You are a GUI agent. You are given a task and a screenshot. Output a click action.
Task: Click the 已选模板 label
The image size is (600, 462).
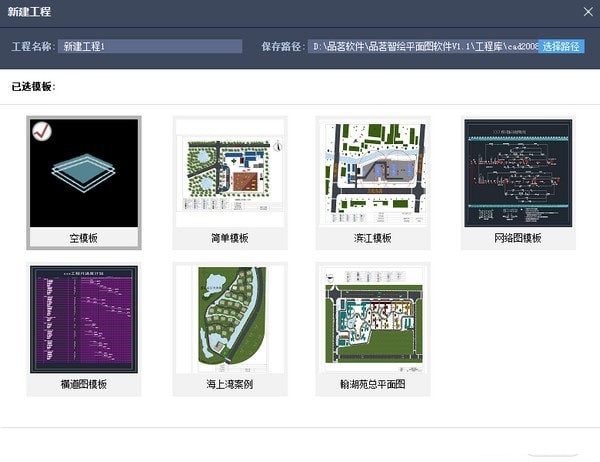pos(33,87)
